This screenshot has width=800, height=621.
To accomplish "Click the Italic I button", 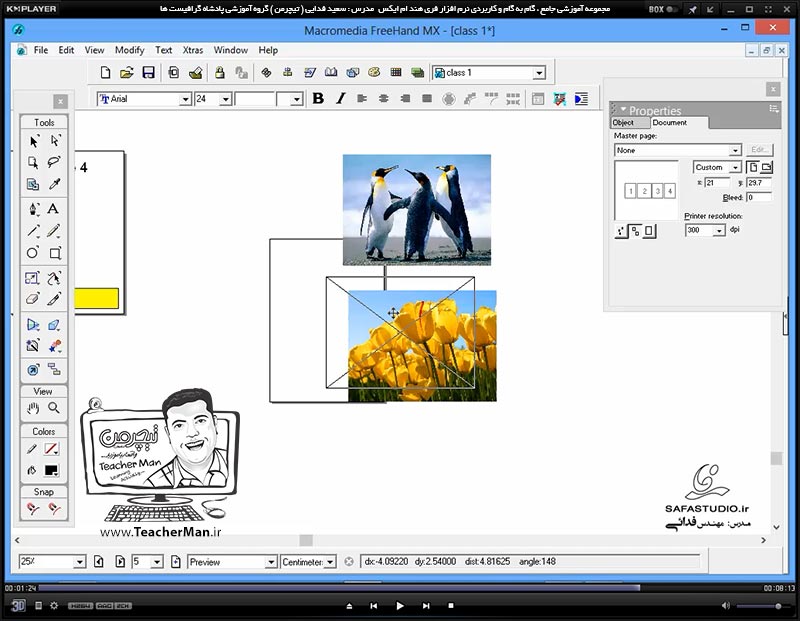I will pos(340,98).
